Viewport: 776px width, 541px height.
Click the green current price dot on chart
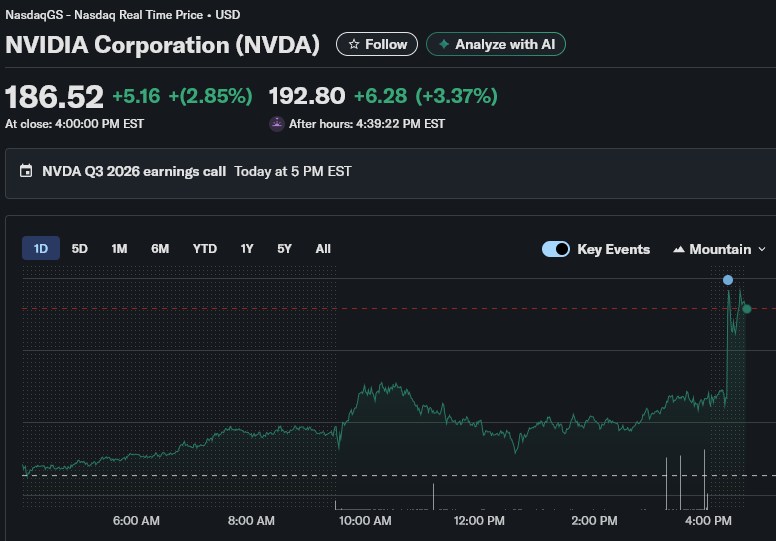747,309
